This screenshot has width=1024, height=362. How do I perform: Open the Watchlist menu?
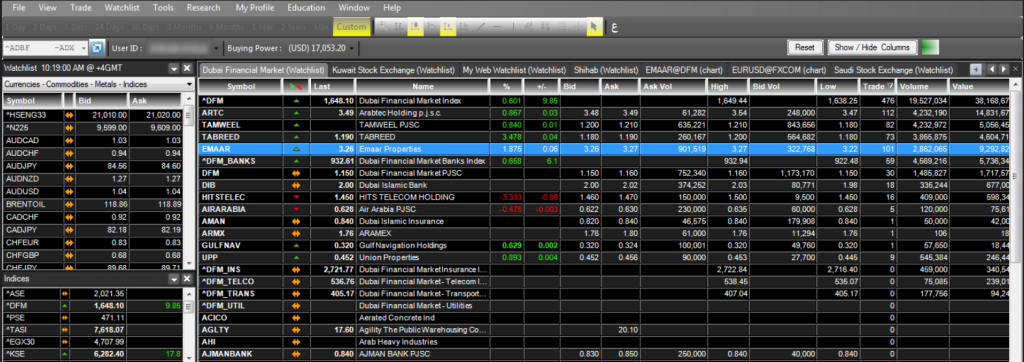[123, 8]
